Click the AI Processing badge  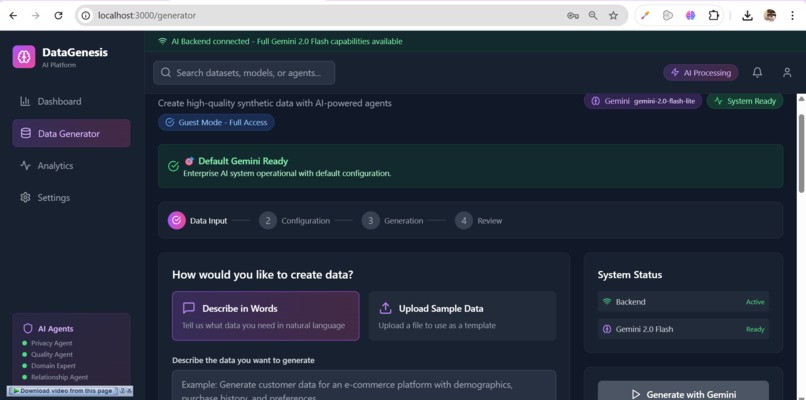pyautogui.click(x=701, y=72)
